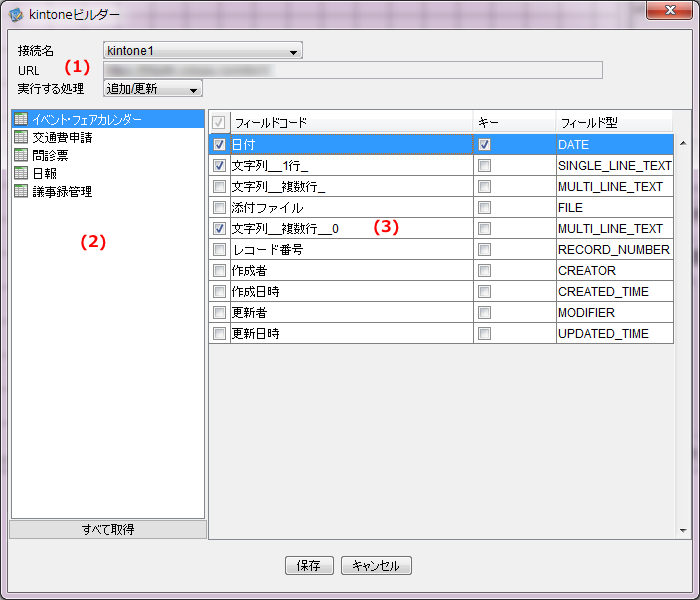Enable key checkbox for 更新日時
The image size is (700, 600).
pos(484,333)
